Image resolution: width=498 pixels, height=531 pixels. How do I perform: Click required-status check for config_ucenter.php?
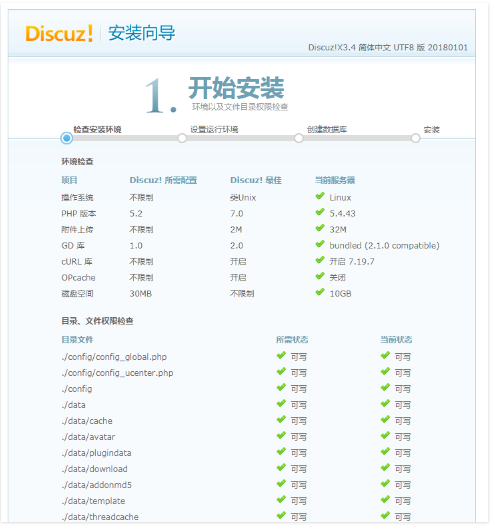(281, 371)
